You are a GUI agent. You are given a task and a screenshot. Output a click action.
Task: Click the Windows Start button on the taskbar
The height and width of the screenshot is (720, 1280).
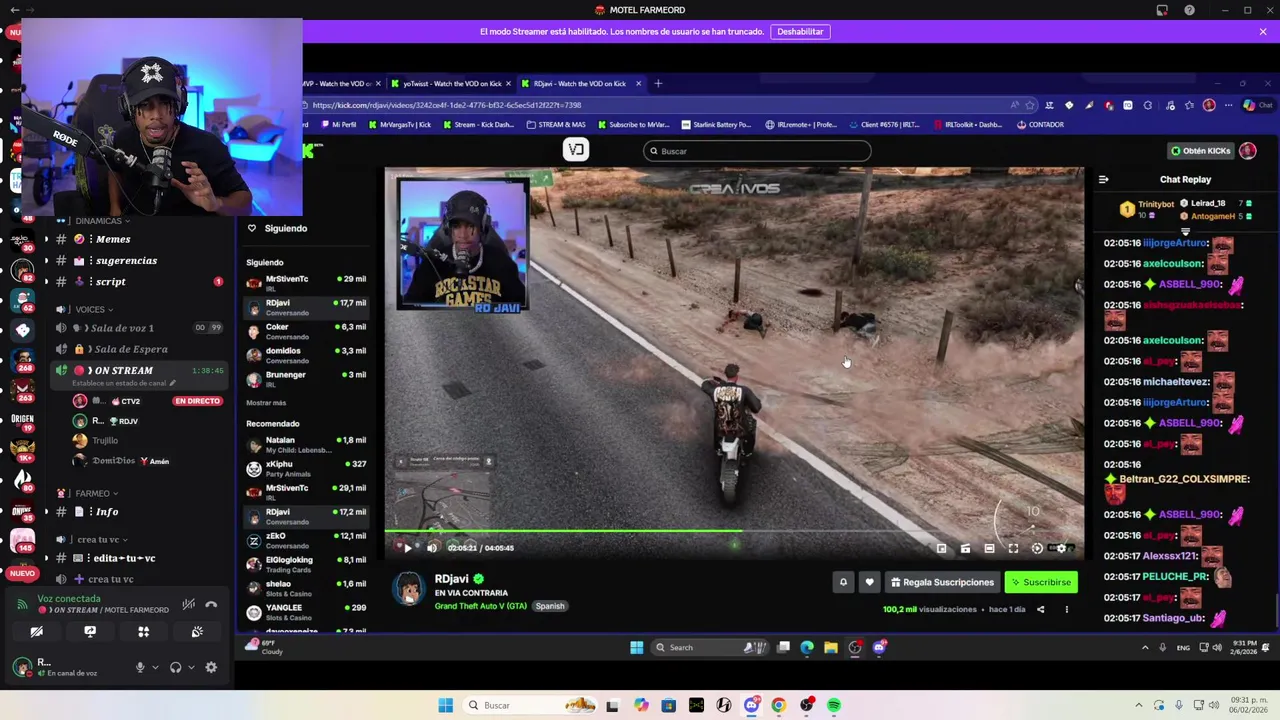click(x=445, y=706)
